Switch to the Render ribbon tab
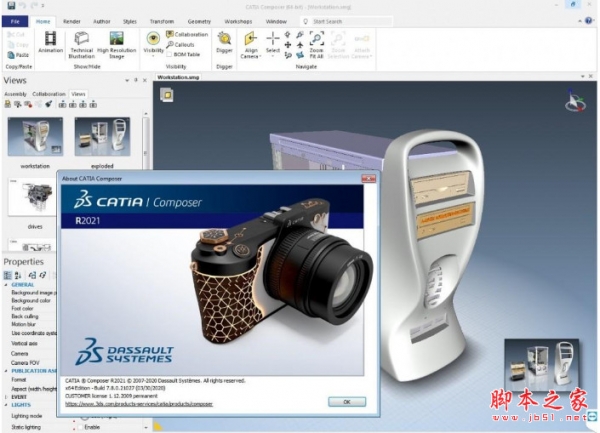 click(x=72, y=19)
